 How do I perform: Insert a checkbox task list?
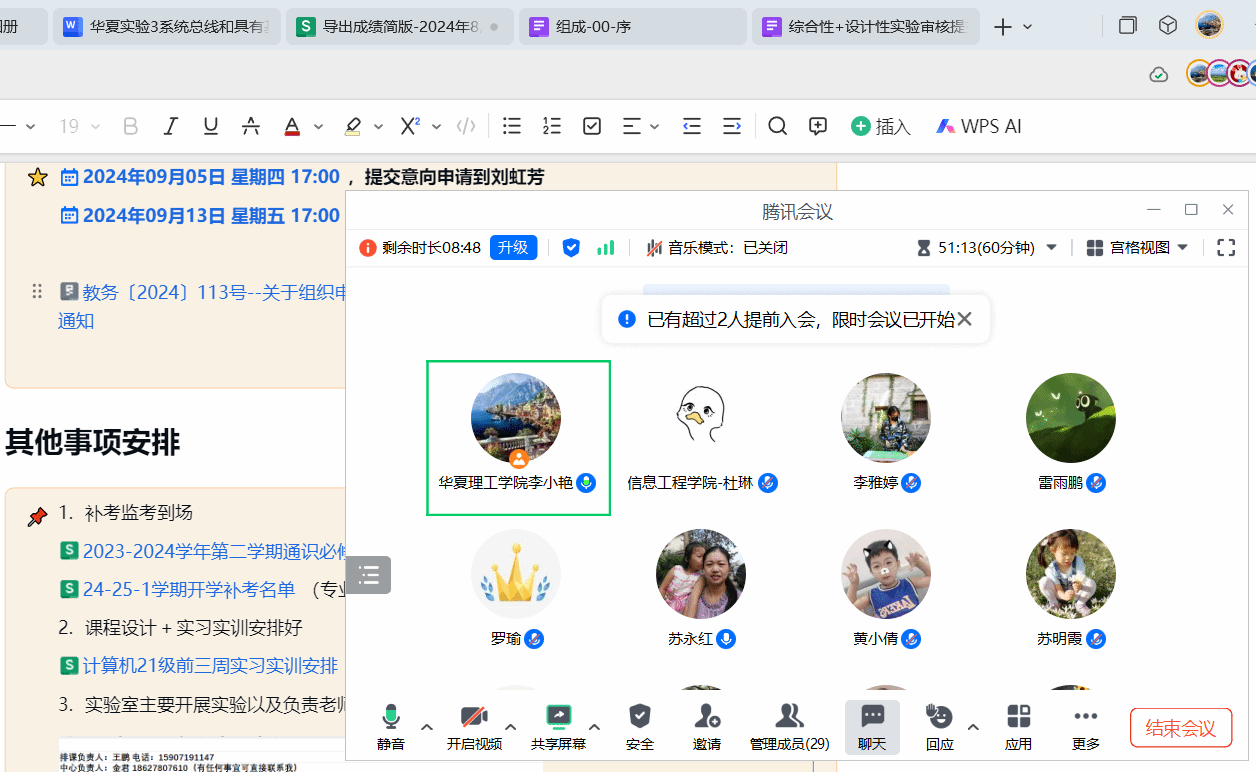pyautogui.click(x=592, y=126)
